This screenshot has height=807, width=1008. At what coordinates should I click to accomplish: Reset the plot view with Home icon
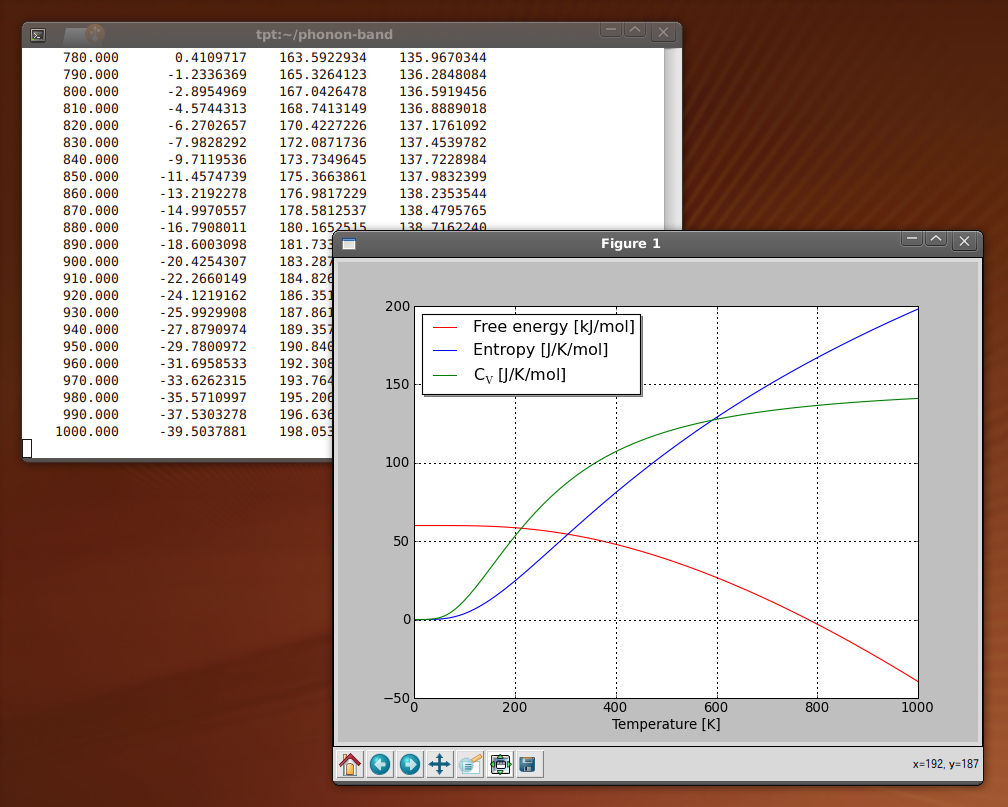point(350,765)
